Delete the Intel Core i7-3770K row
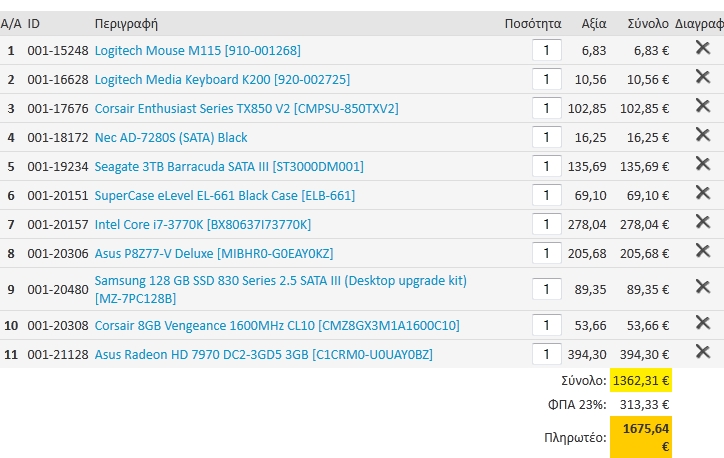 [703, 222]
